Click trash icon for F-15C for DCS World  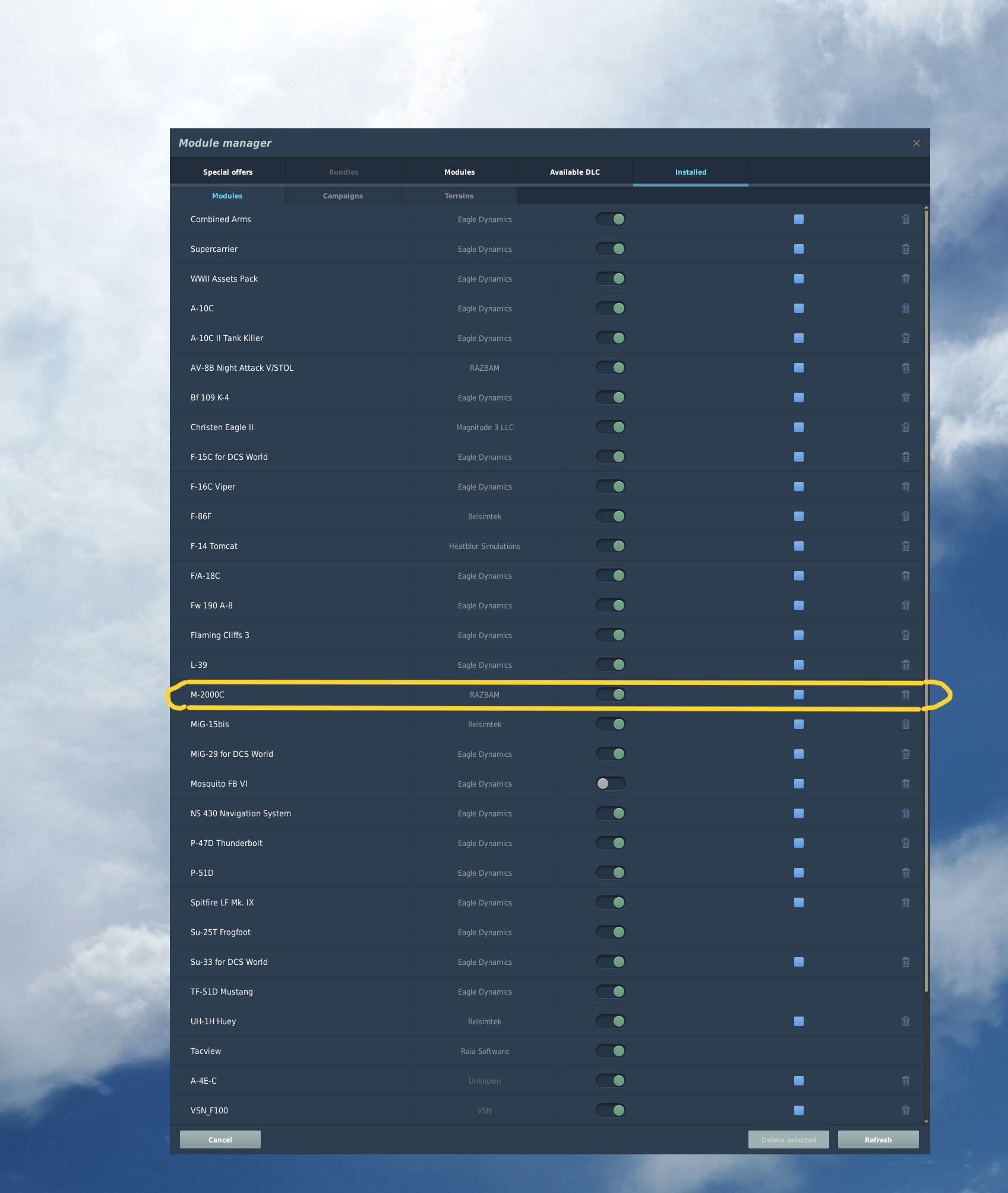(x=905, y=457)
